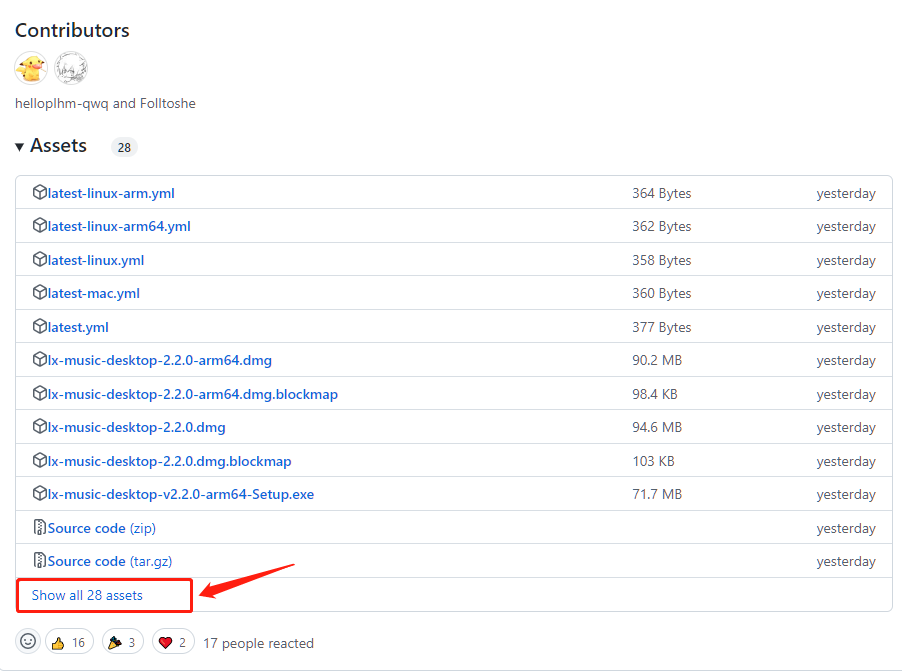
Task: Toggle the heart reaction
Action: click(173, 642)
